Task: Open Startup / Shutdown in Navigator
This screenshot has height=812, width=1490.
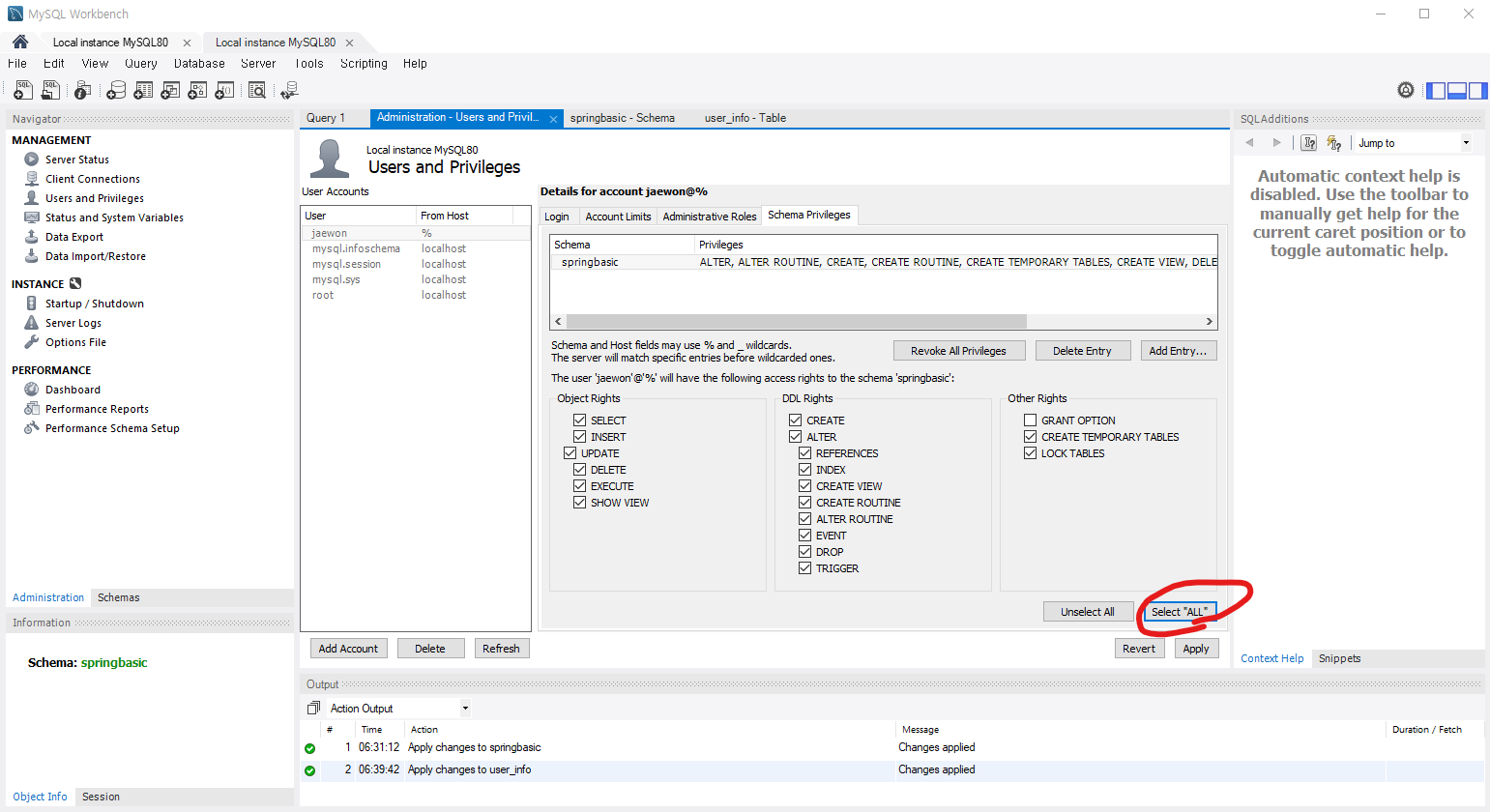Action: point(95,304)
